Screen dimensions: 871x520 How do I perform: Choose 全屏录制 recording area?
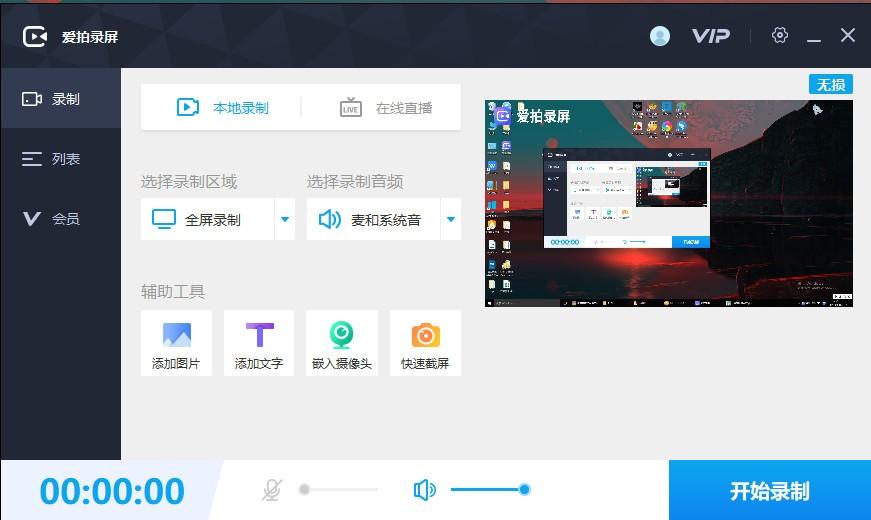207,219
